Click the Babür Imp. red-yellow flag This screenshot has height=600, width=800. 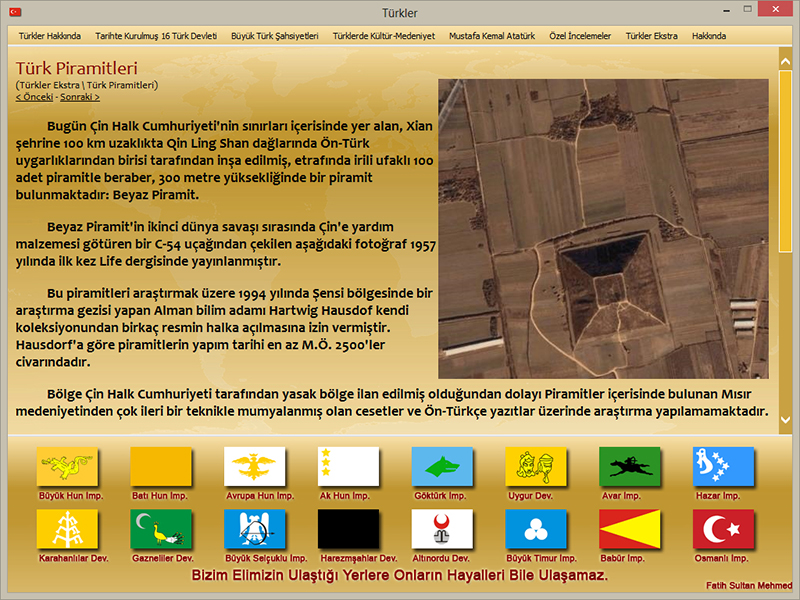tap(629, 529)
